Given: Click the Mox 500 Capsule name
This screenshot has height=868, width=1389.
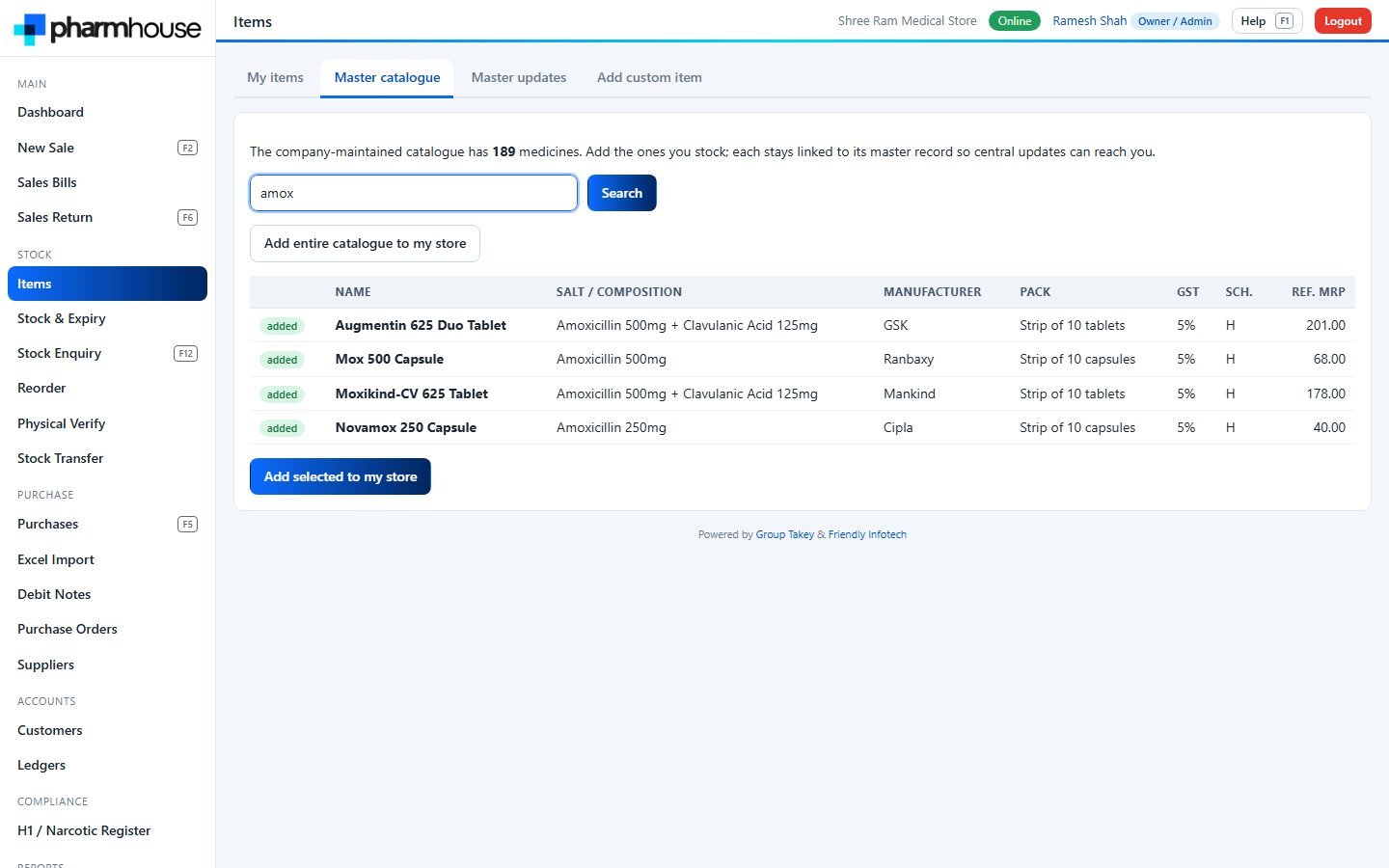Looking at the screenshot, I should coord(390,359).
